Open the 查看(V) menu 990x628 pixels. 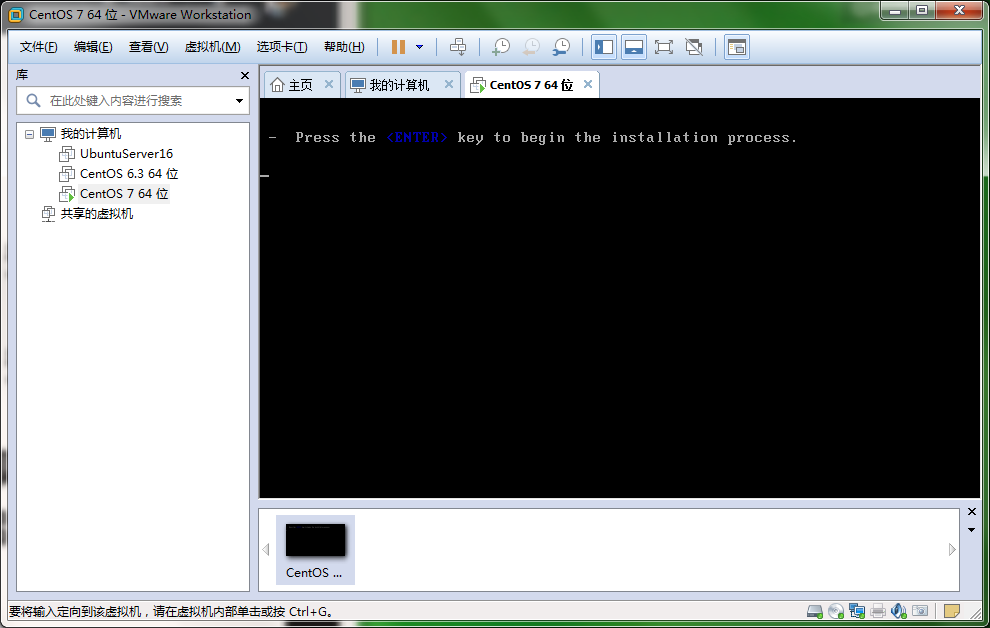click(148, 47)
